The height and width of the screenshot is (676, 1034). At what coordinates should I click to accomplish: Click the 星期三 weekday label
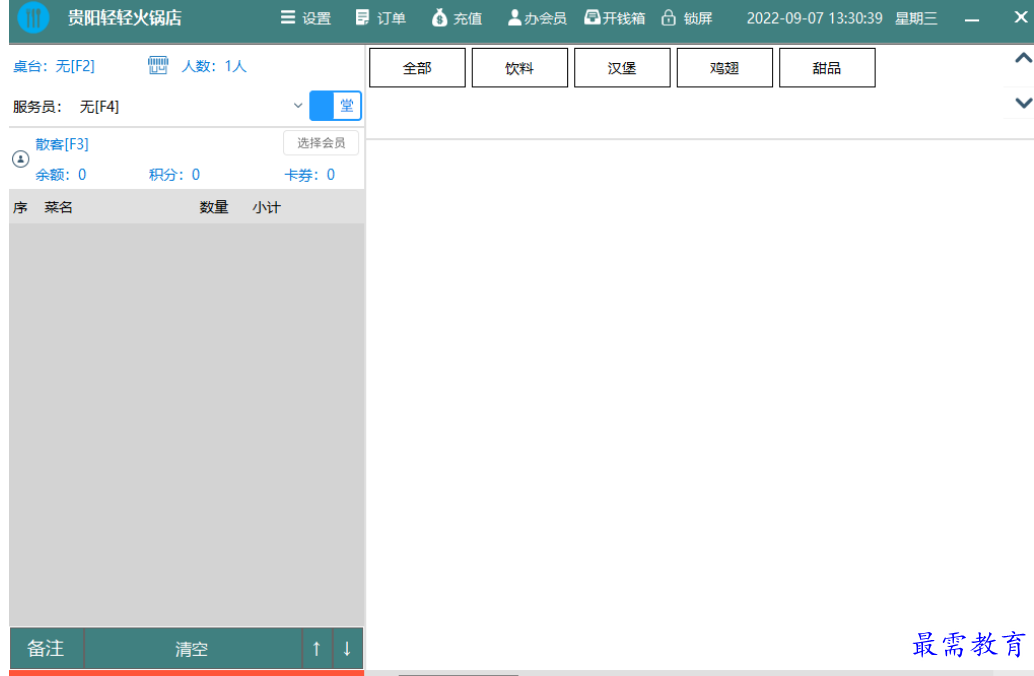916,18
